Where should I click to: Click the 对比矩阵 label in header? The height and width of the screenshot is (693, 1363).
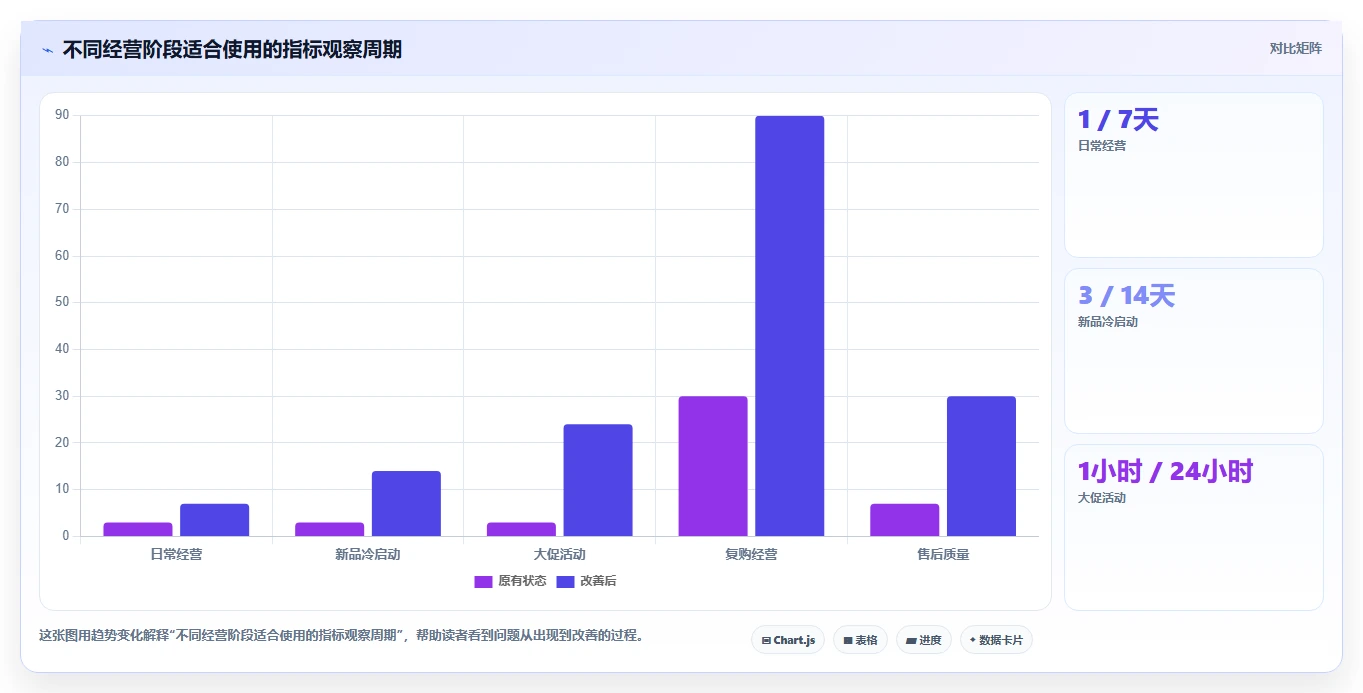point(1295,48)
